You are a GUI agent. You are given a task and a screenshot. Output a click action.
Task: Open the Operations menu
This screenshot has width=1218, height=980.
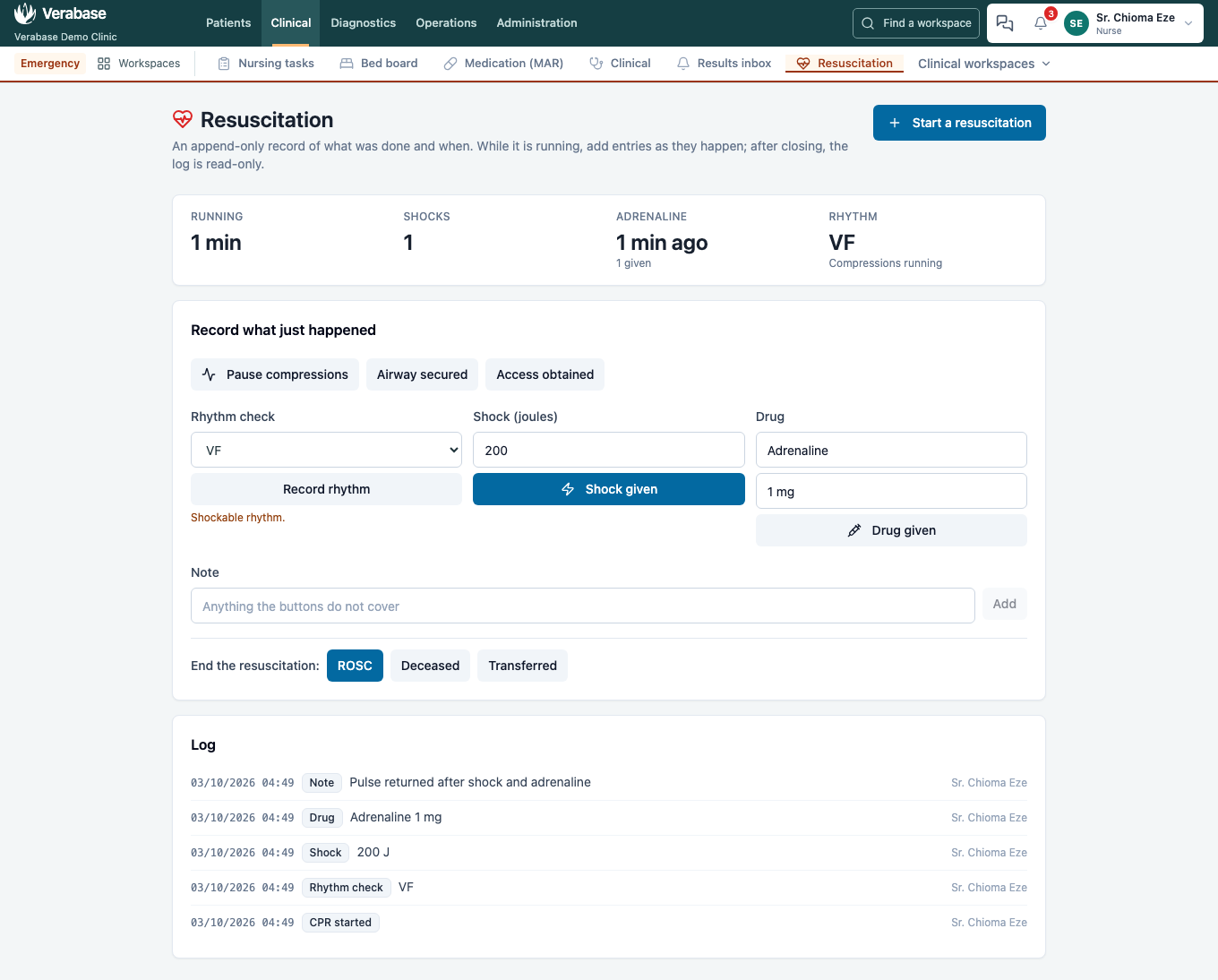(446, 23)
